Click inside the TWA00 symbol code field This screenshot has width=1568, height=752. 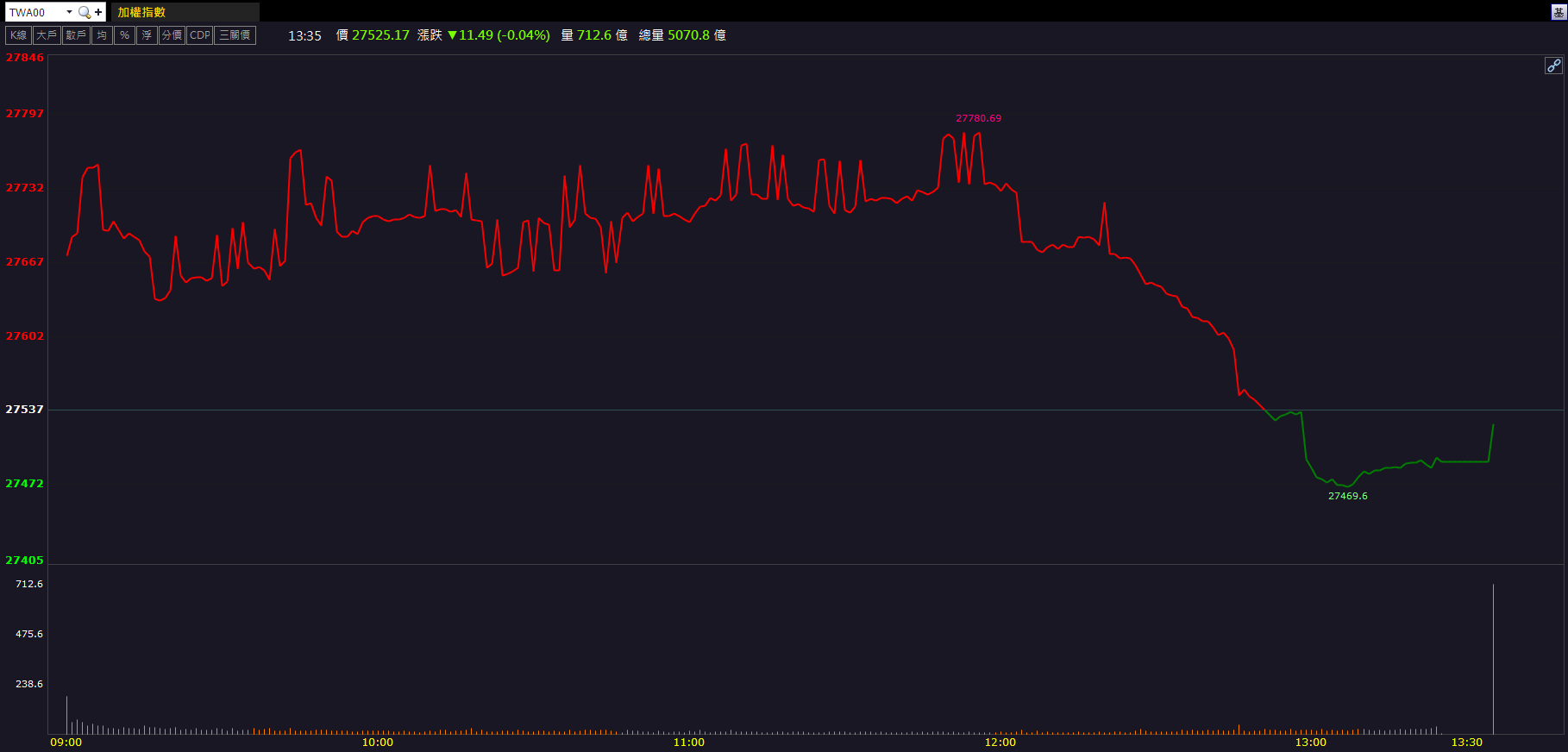point(34,12)
